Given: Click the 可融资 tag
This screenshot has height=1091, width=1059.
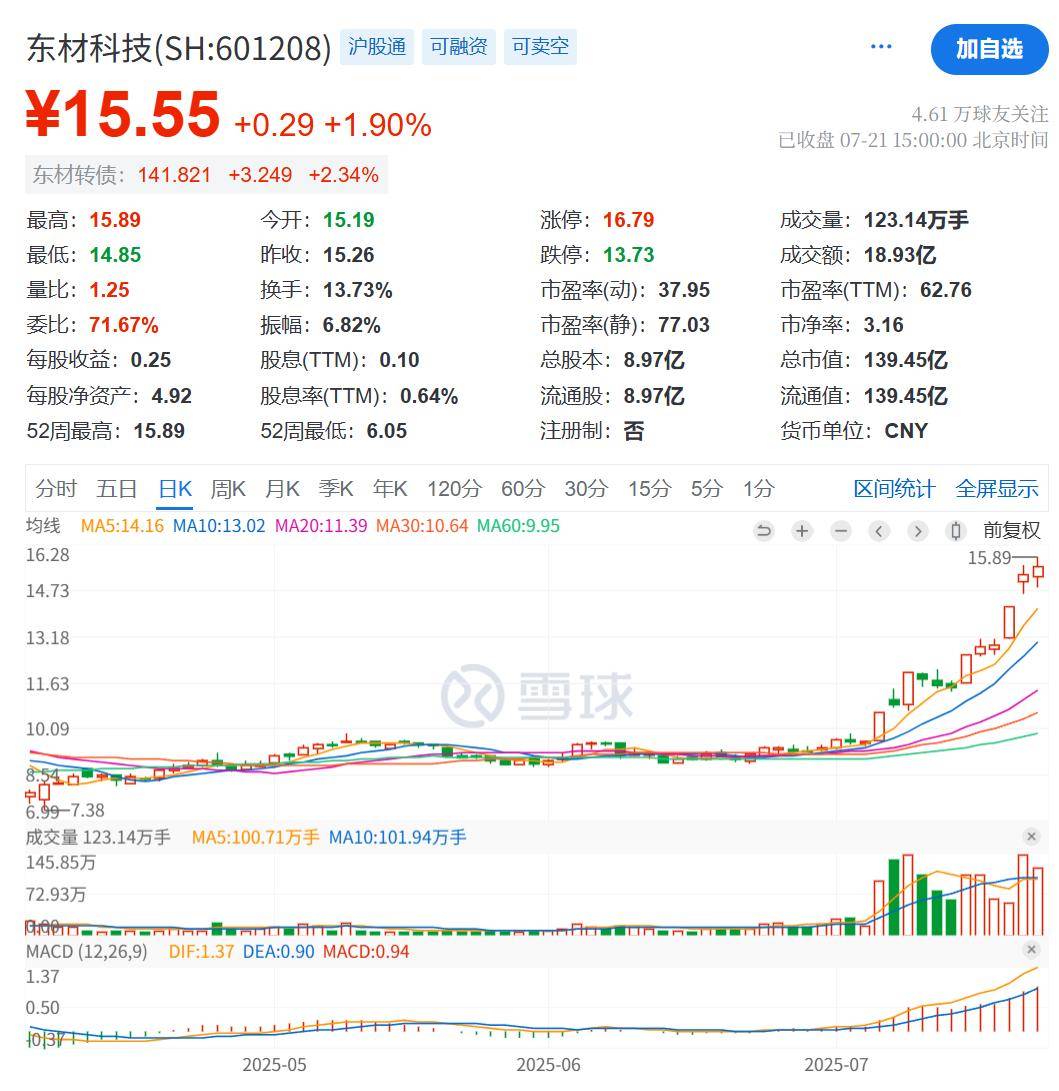Looking at the screenshot, I should click(459, 47).
